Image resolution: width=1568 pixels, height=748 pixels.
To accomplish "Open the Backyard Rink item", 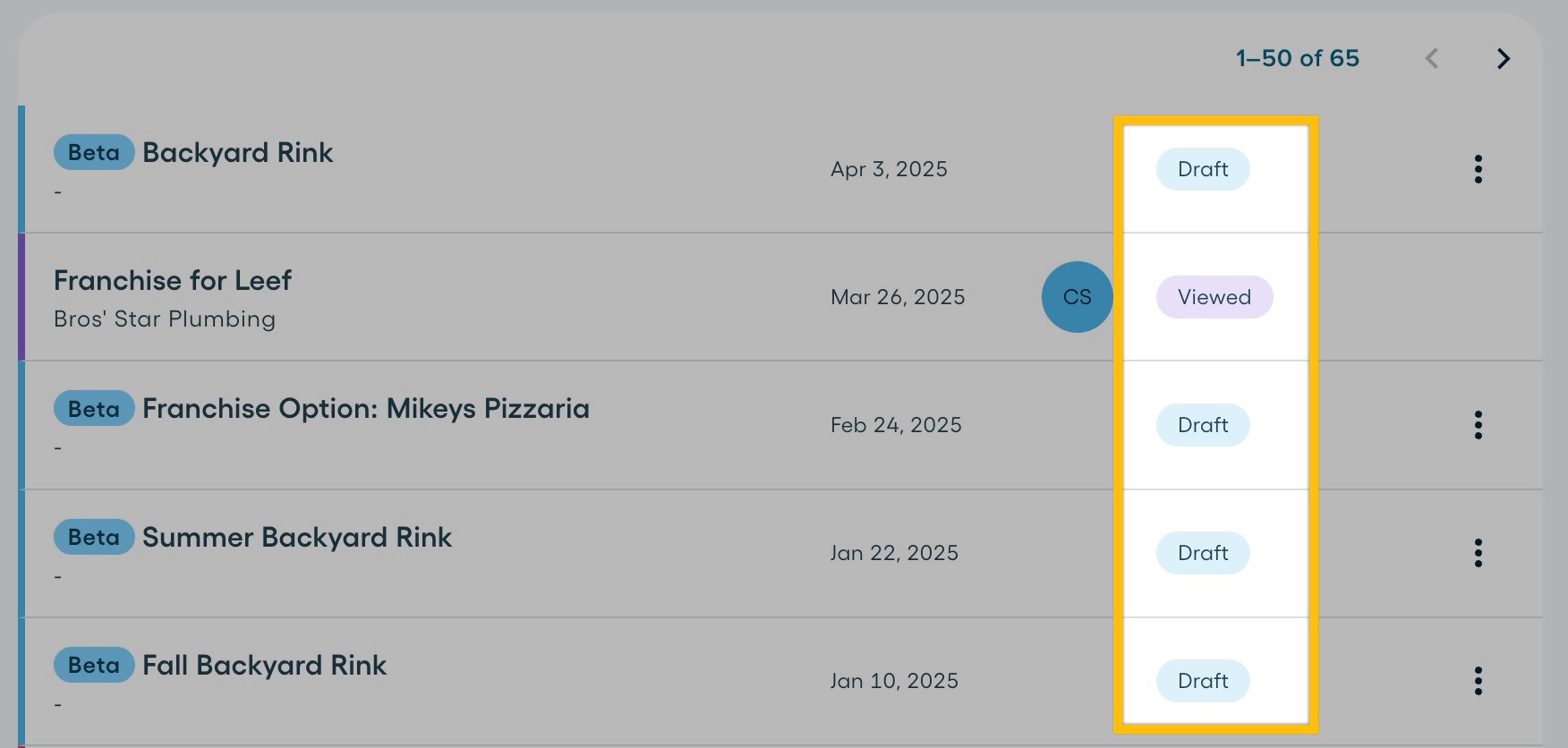I will coord(238,153).
